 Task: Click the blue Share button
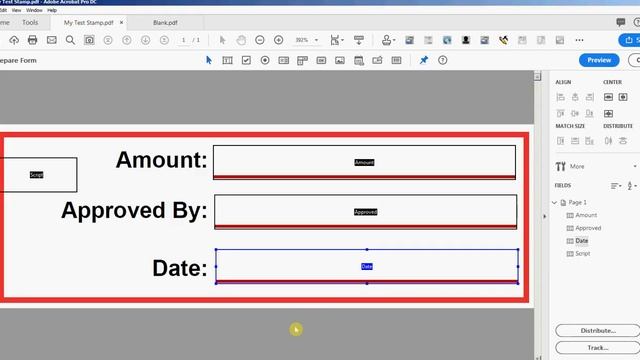[629, 40]
